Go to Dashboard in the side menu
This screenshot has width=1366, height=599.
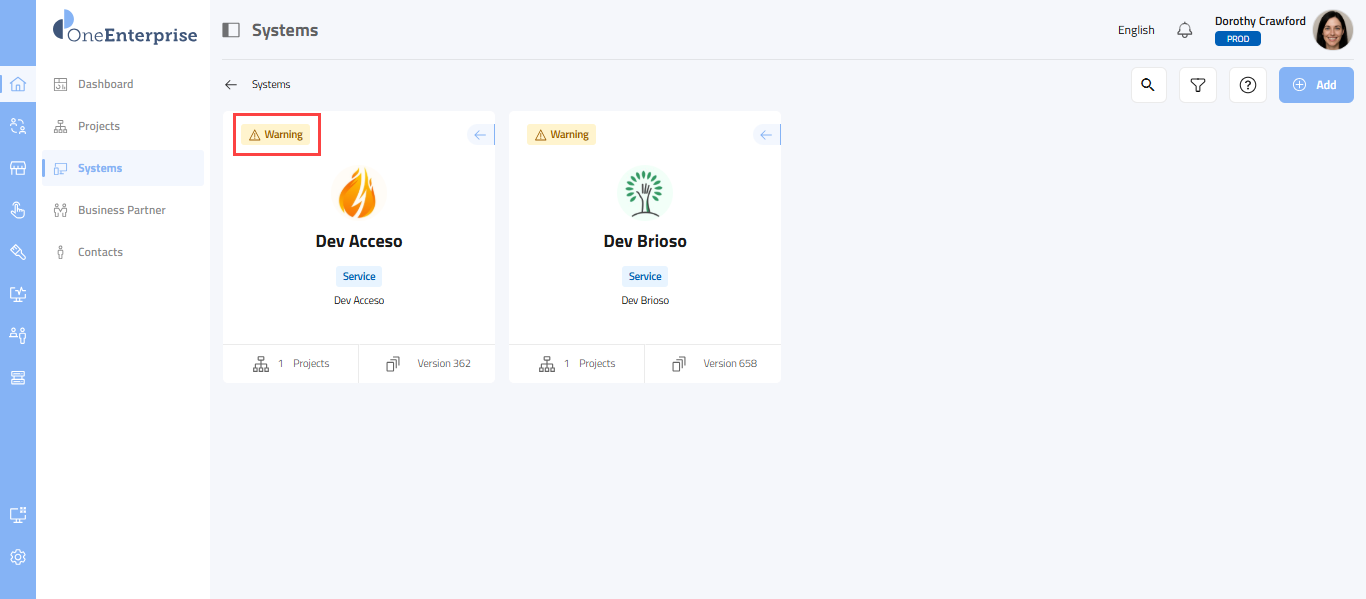click(x=105, y=84)
